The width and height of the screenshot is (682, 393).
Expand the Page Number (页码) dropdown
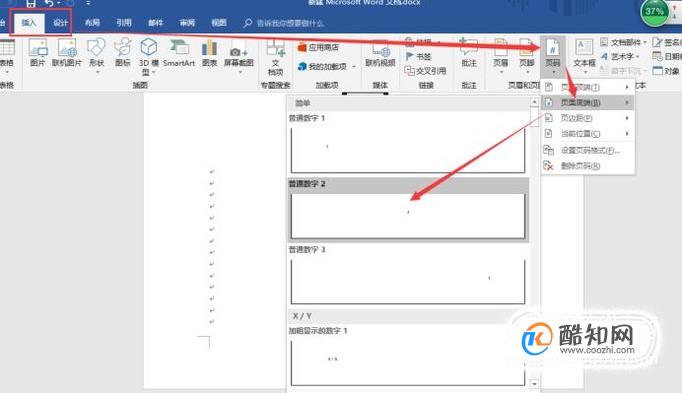point(553,56)
